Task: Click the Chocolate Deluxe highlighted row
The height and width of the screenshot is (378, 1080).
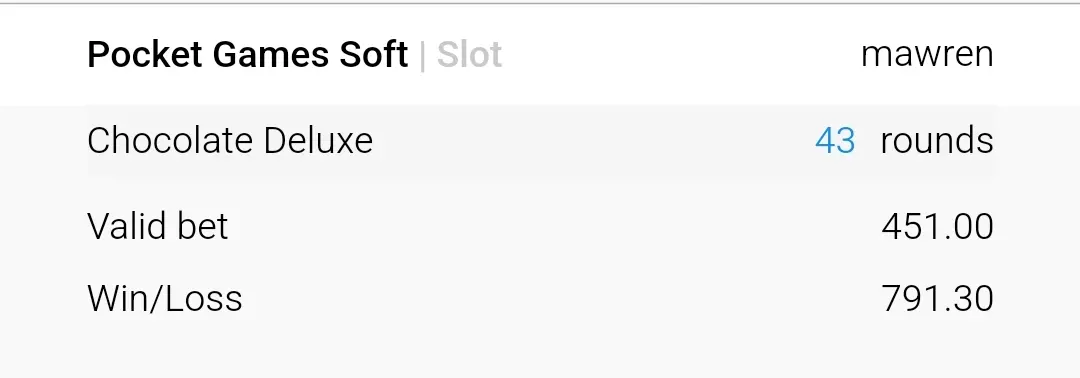Action: pos(541,141)
